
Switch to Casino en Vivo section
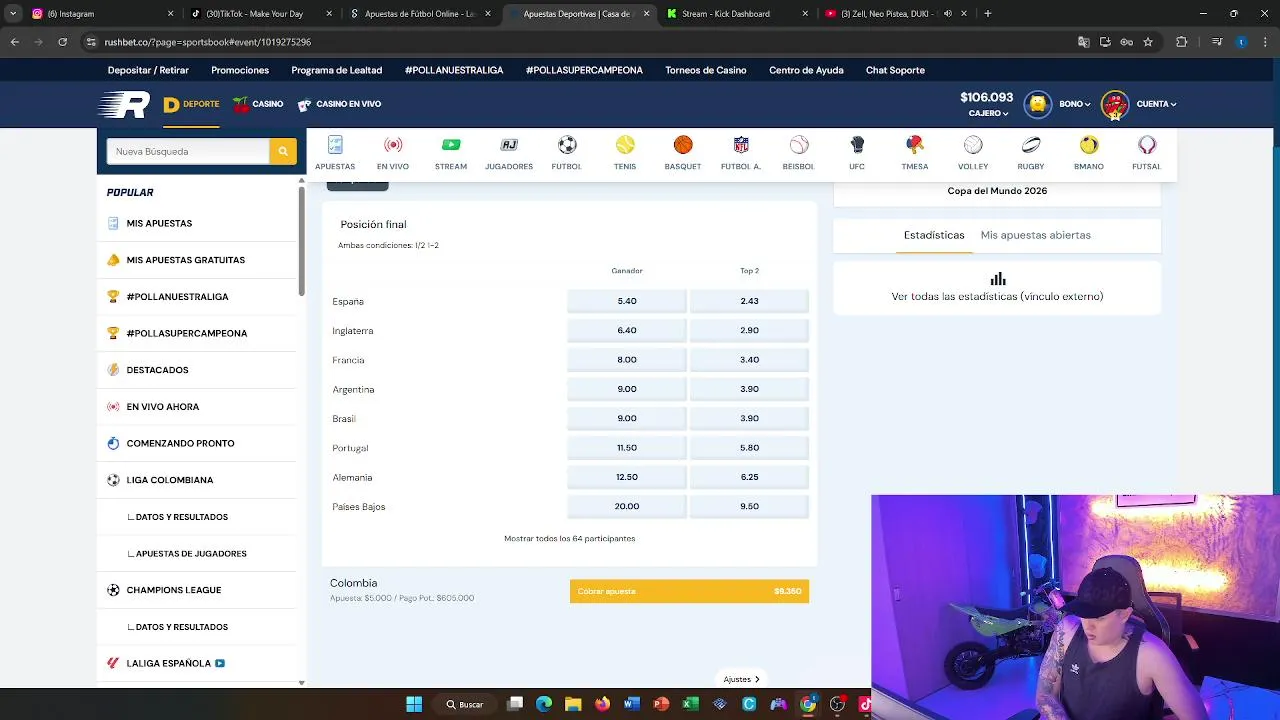click(339, 104)
